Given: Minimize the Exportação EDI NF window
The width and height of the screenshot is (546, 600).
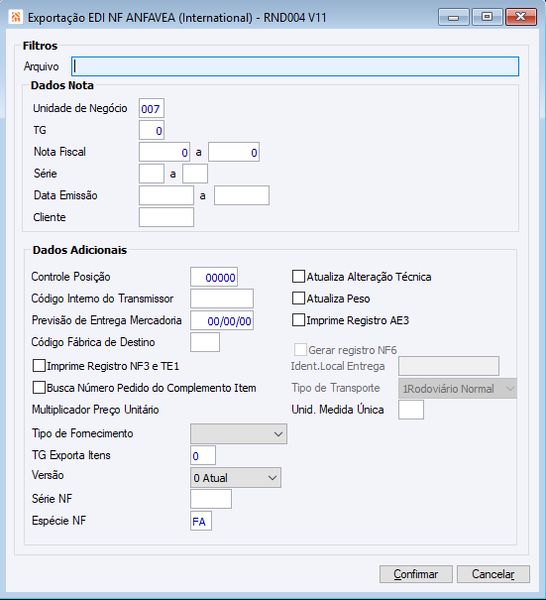Looking at the screenshot, I should tap(454, 17).
